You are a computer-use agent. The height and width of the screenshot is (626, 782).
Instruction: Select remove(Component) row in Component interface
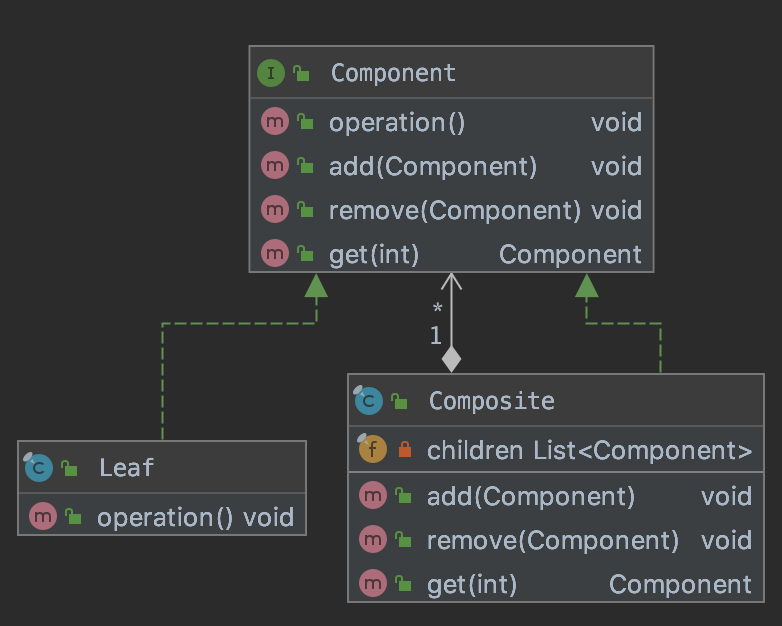point(451,209)
